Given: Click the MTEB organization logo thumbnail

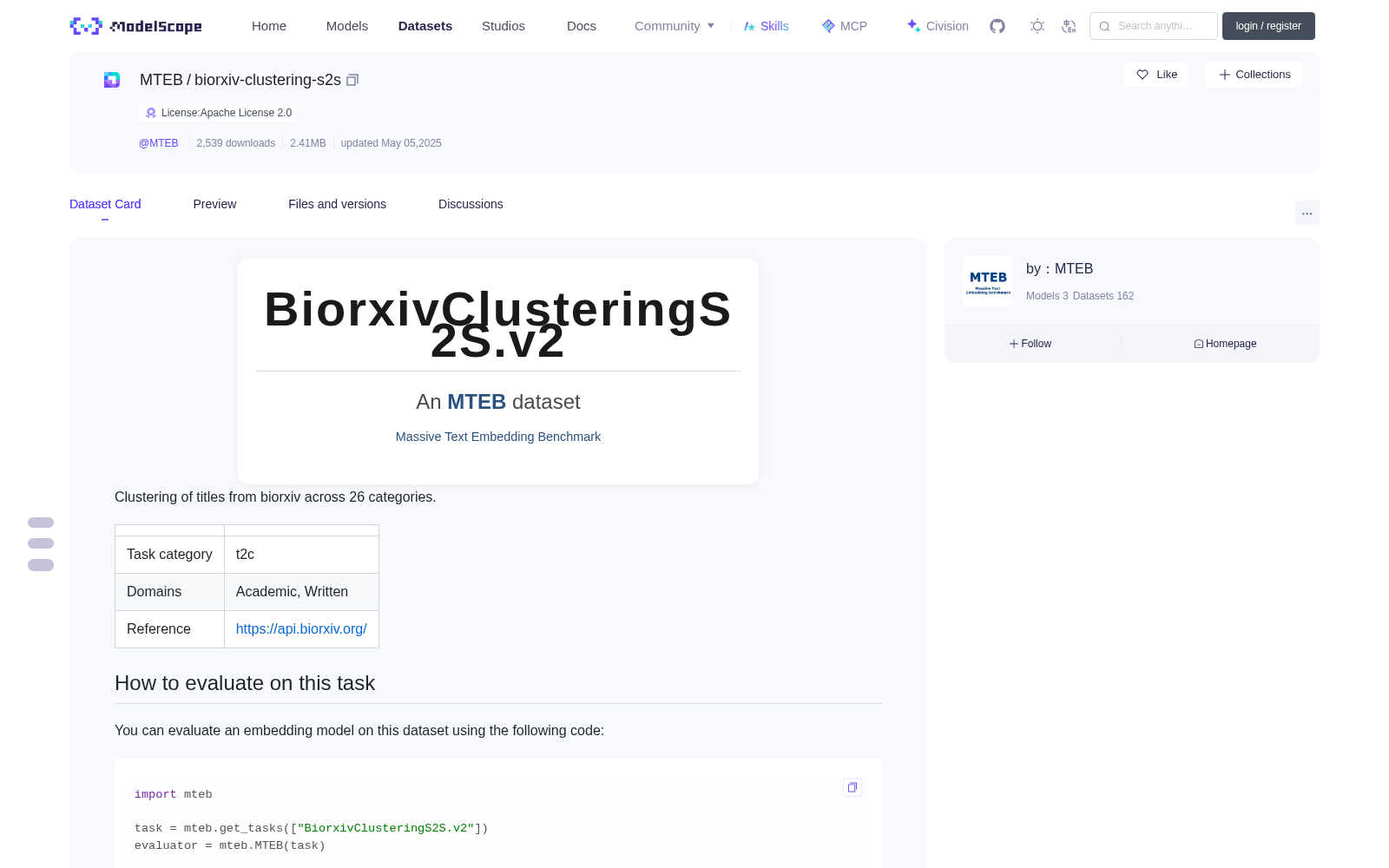Looking at the screenshot, I should [x=988, y=281].
